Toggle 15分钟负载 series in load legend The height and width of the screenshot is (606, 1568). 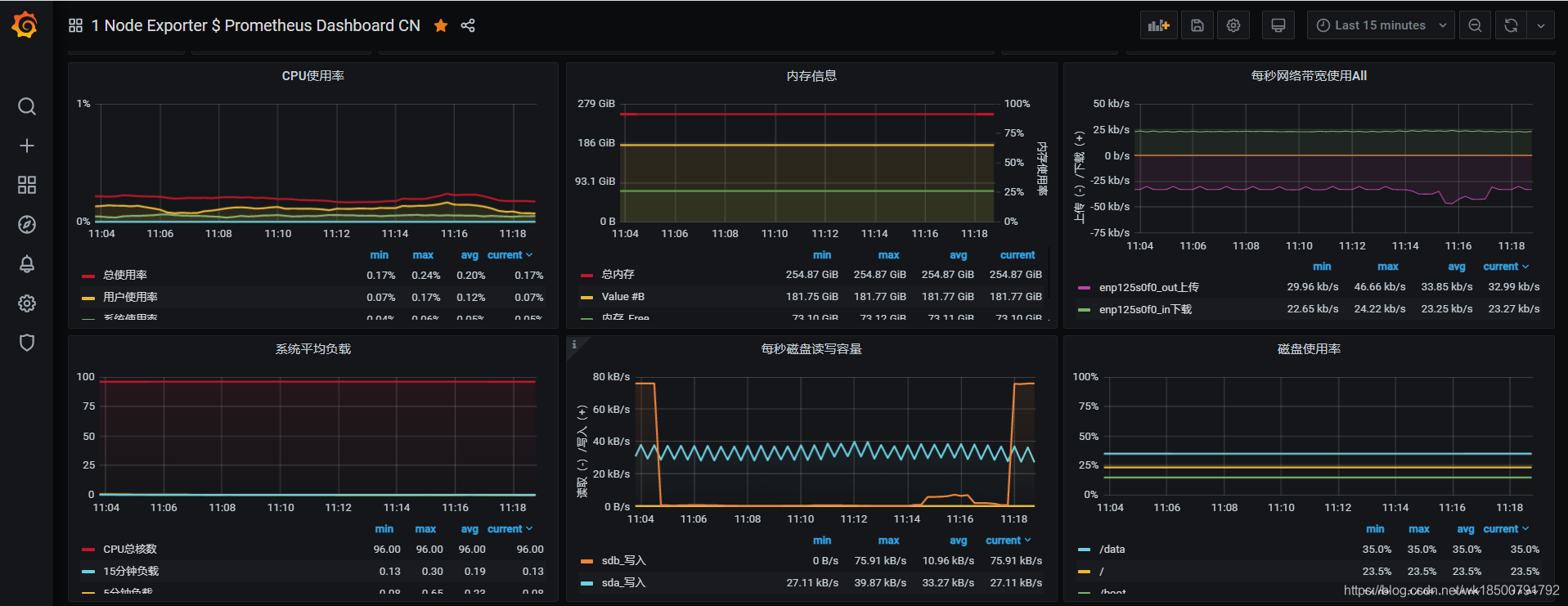coord(131,572)
